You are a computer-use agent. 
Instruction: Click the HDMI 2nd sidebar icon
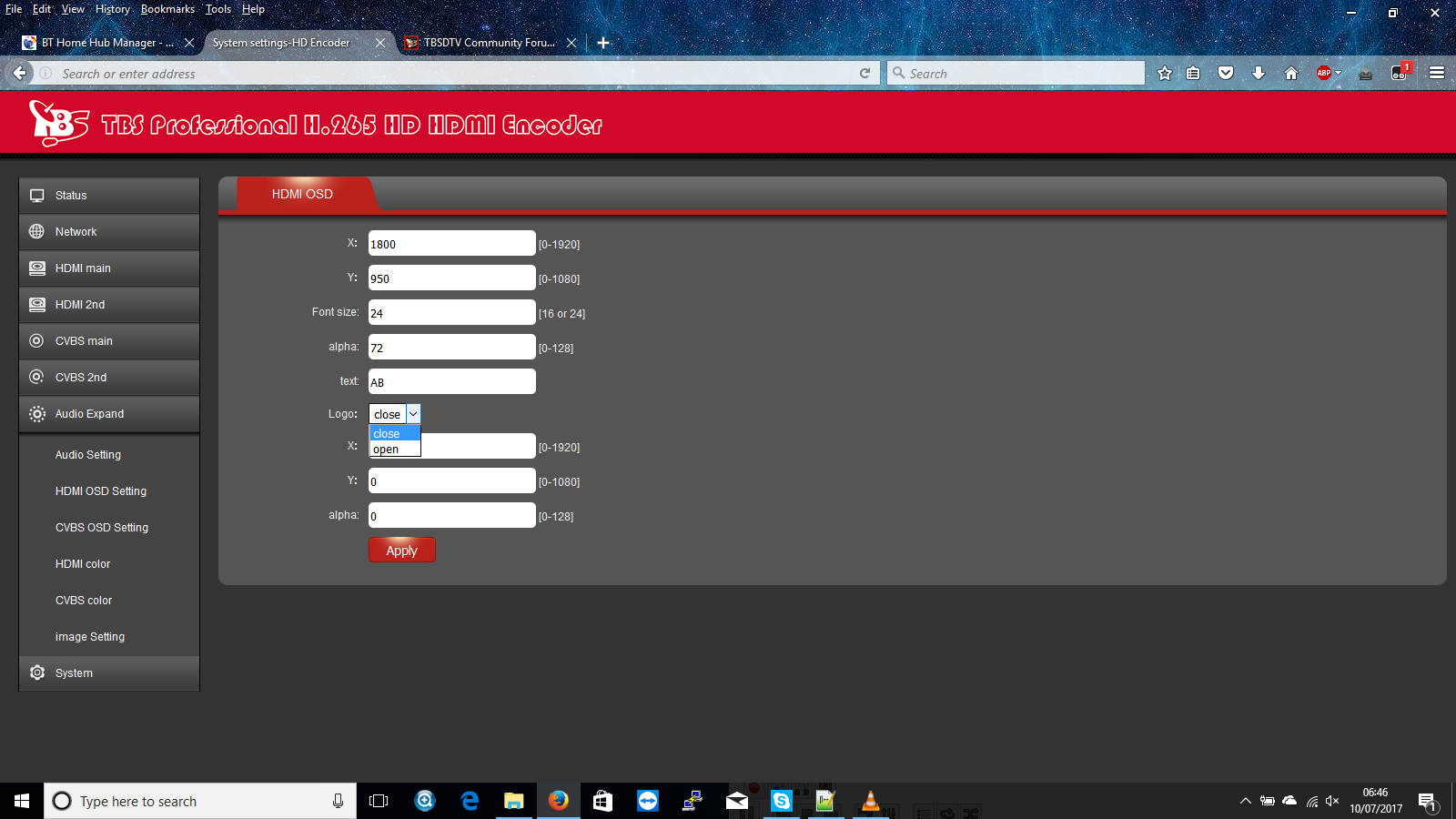tap(37, 305)
